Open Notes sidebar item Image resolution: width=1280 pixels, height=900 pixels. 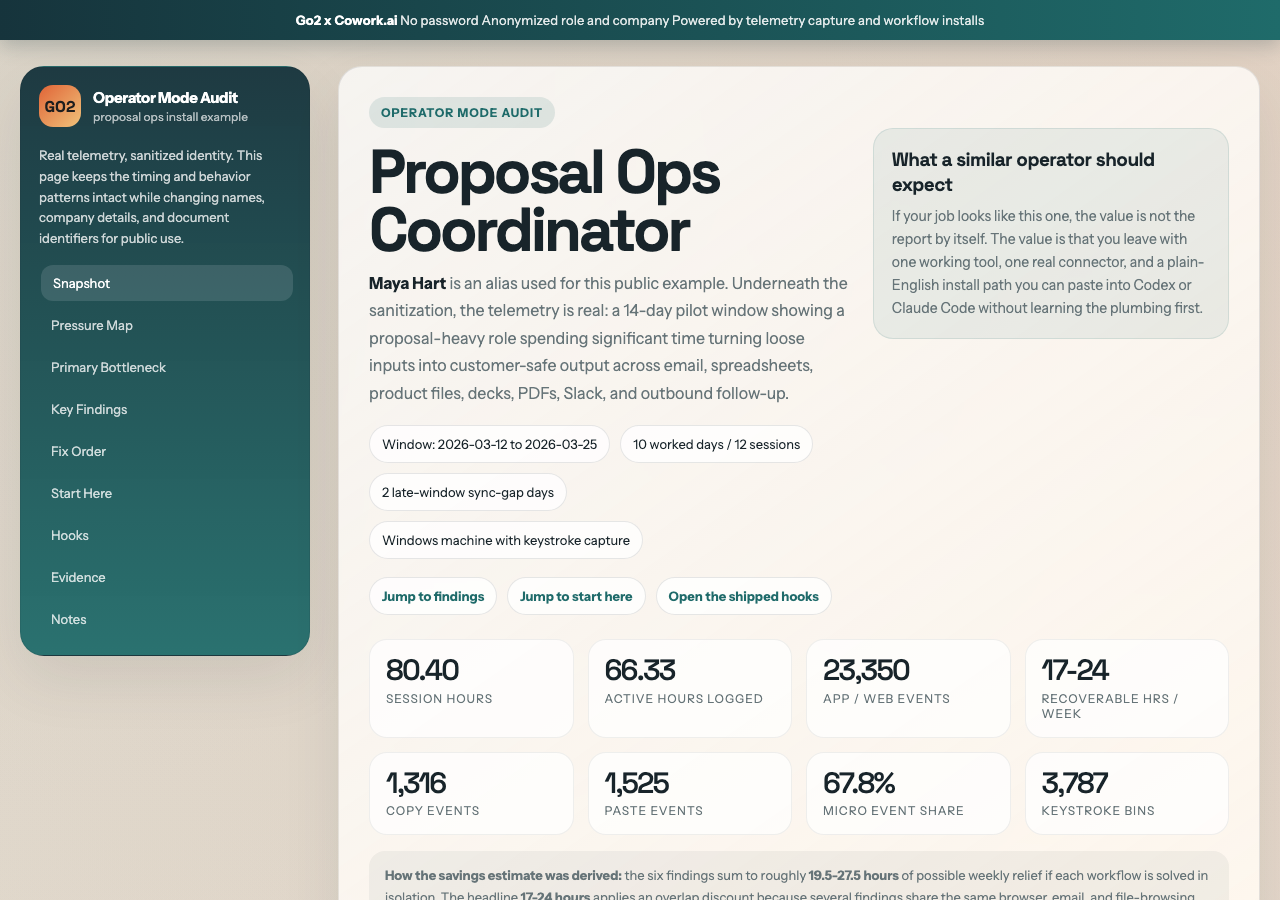[x=167, y=619]
